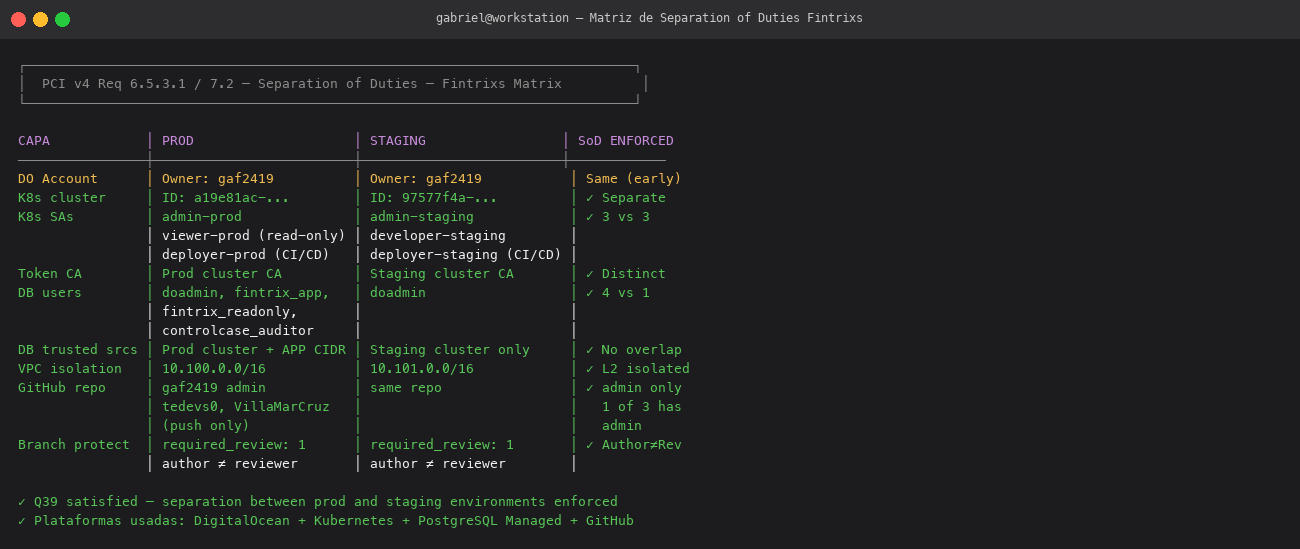Screen dimensions: 1300x549
Task: Click 'doadmin' in the STAGING column
Action: 398,293
